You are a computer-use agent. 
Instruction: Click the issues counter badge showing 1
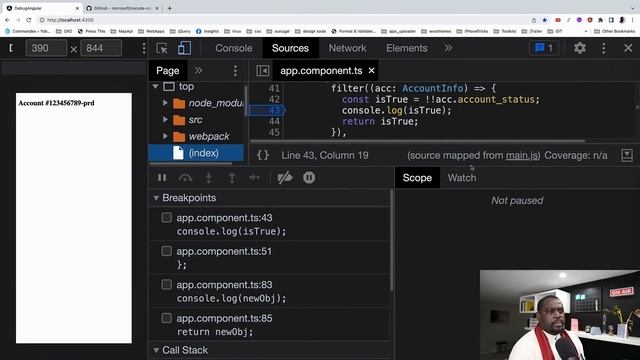pos(544,48)
